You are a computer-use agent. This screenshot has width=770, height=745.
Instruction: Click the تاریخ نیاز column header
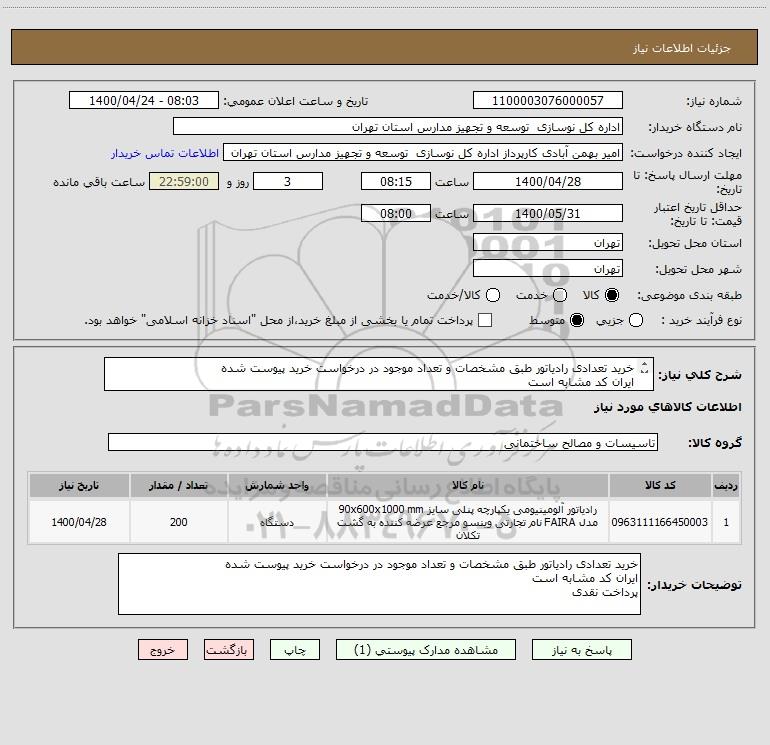click(x=79, y=486)
